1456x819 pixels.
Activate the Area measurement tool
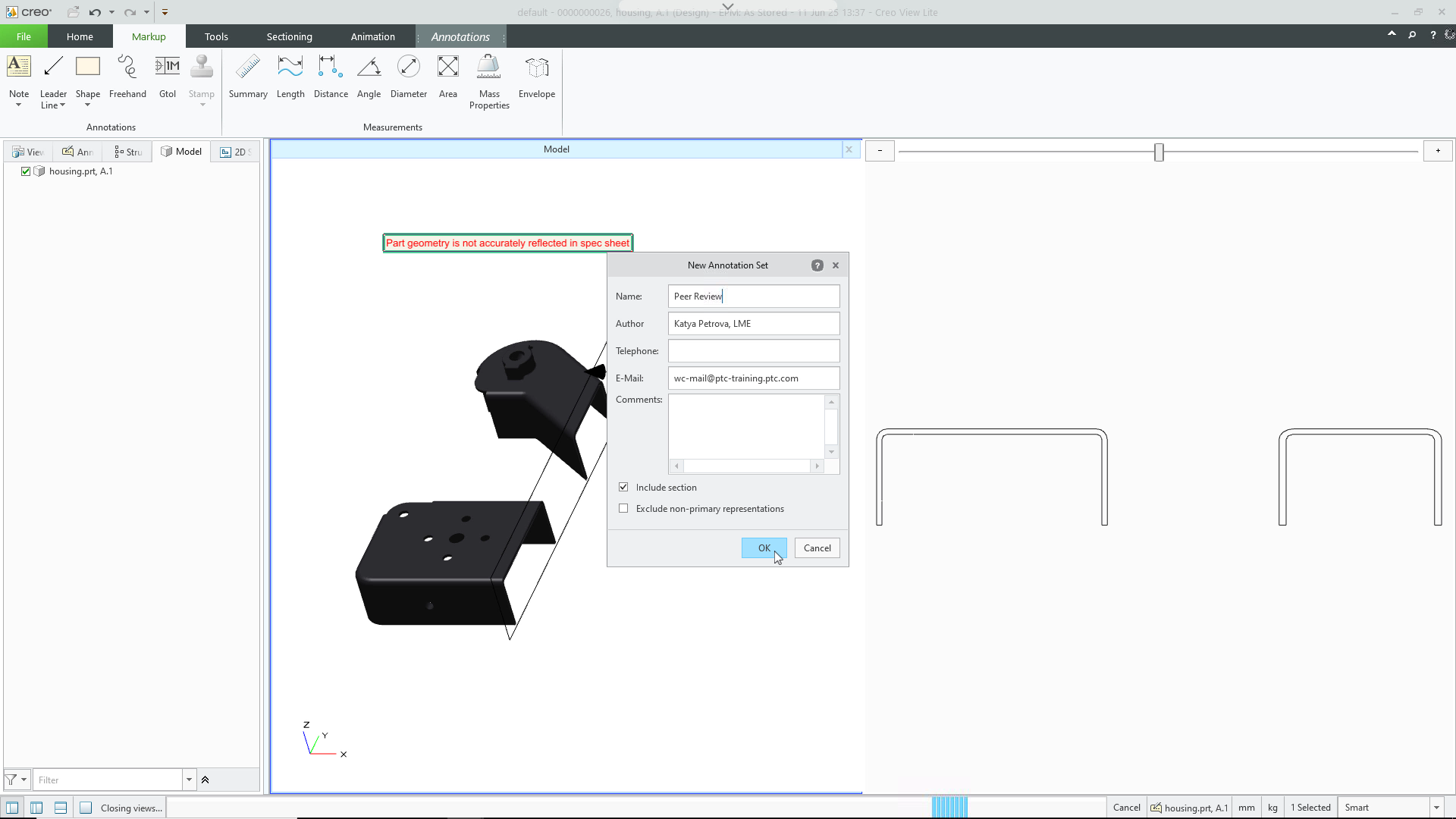[448, 76]
